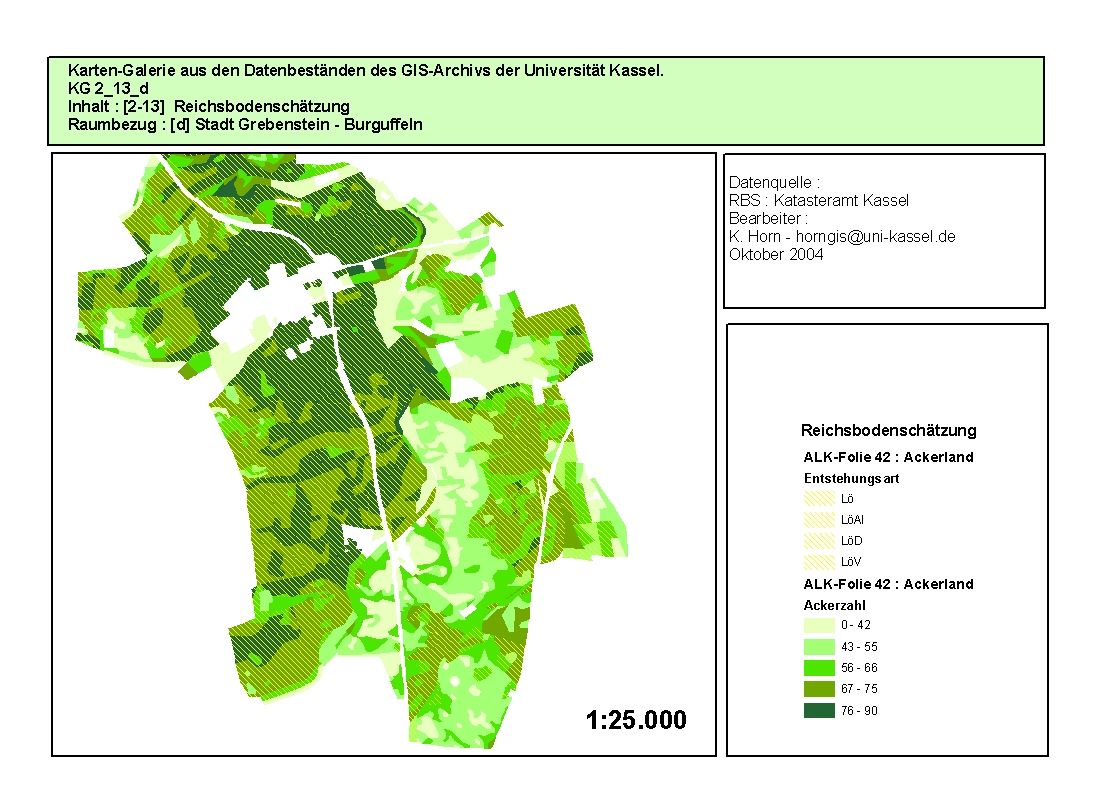Click the Entstehungsart legend heading
Viewport: 1100px width, 800px height.
point(851,478)
